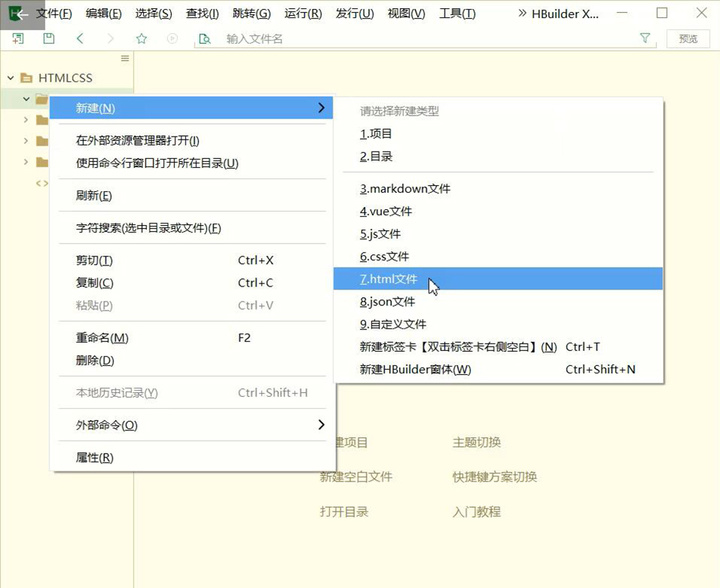This screenshot has width=720, height=588.
Task: Choose 剪切(T) in context menu
Action: click(x=191, y=260)
